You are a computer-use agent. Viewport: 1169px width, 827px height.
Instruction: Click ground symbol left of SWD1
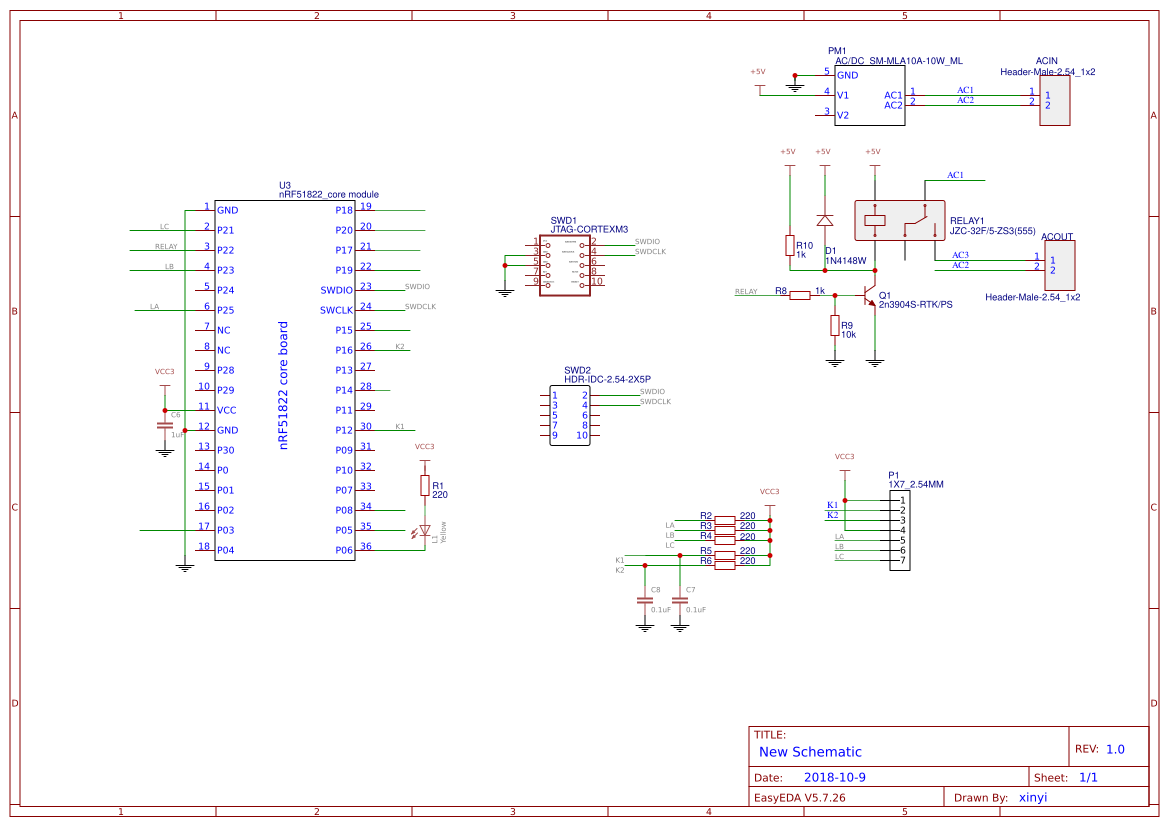[505, 293]
